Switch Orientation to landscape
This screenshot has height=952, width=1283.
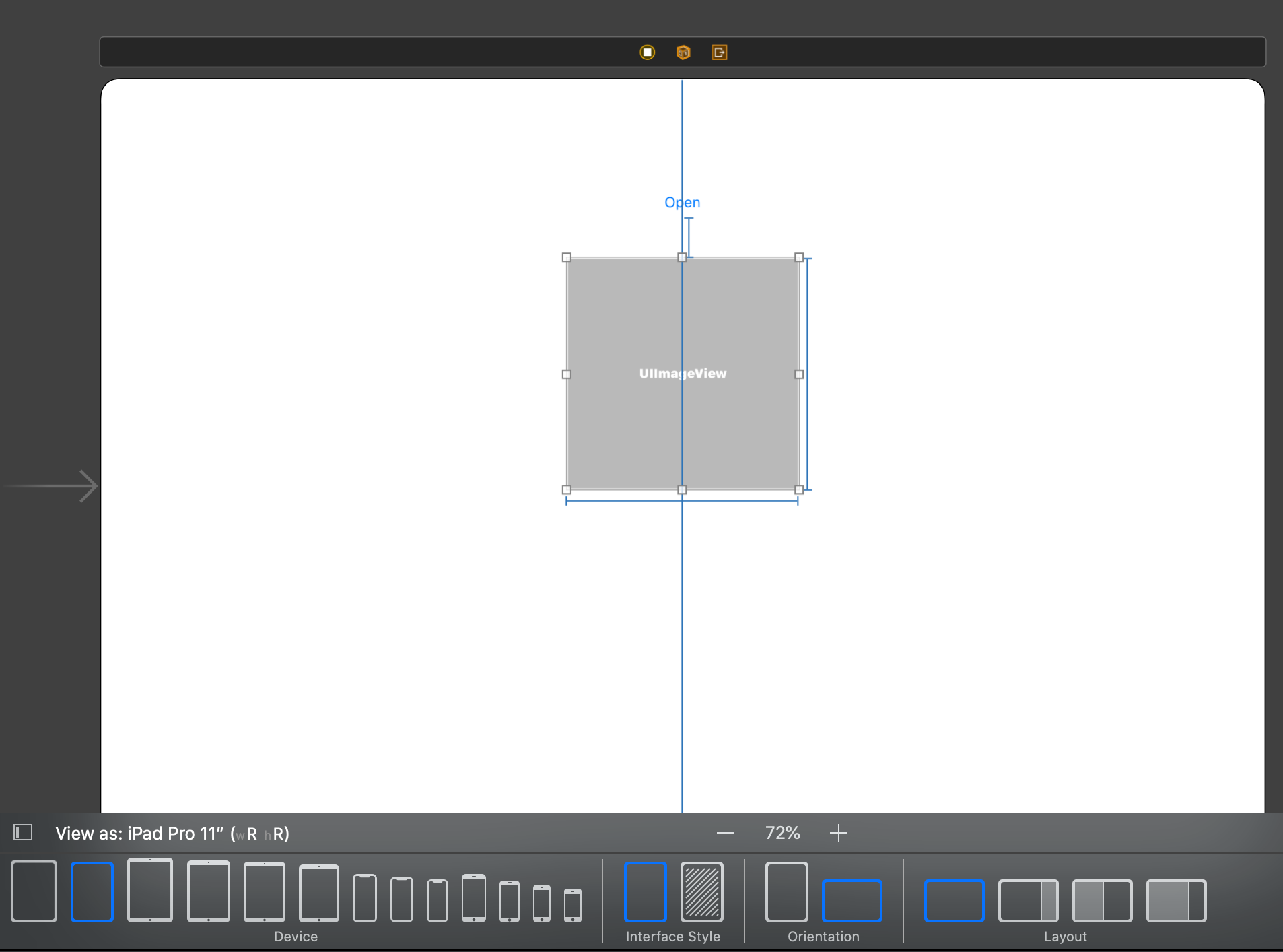coord(852,900)
